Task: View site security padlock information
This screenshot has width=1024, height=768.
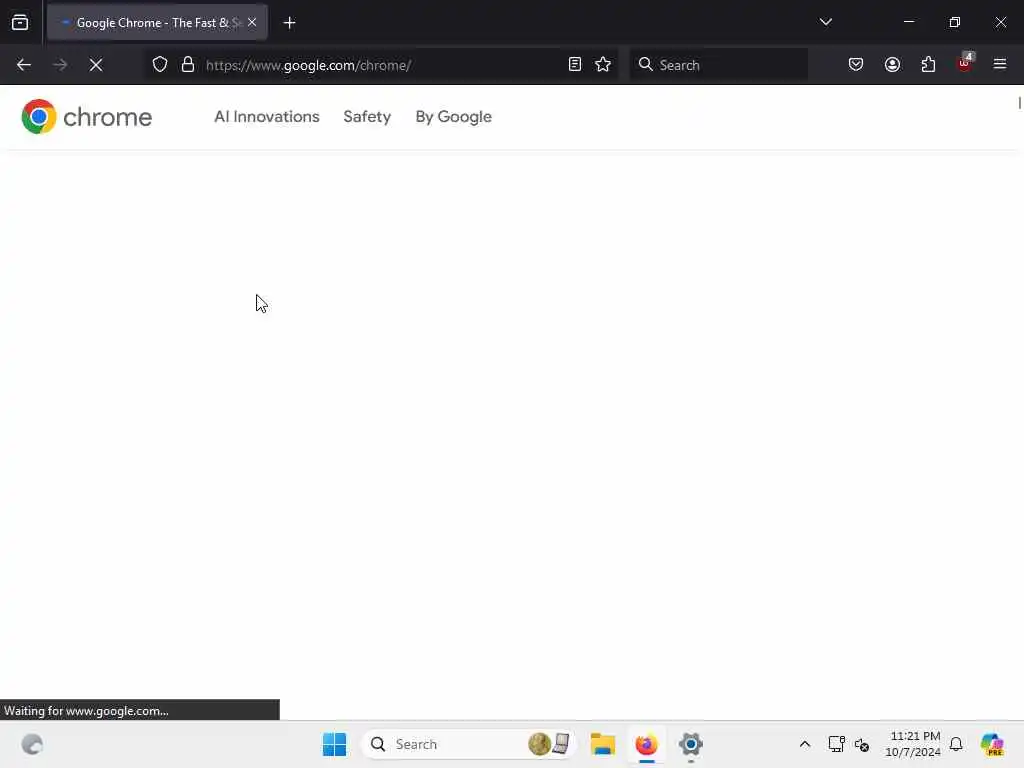Action: [188, 65]
